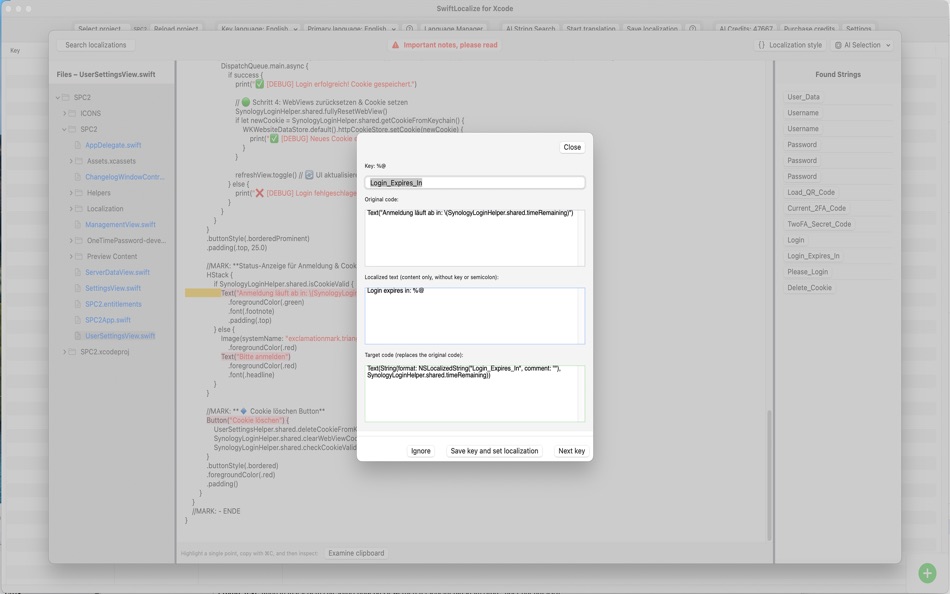The image size is (950, 594).
Task: Click the Language Manager toolbar button
Action: (x=453, y=28)
